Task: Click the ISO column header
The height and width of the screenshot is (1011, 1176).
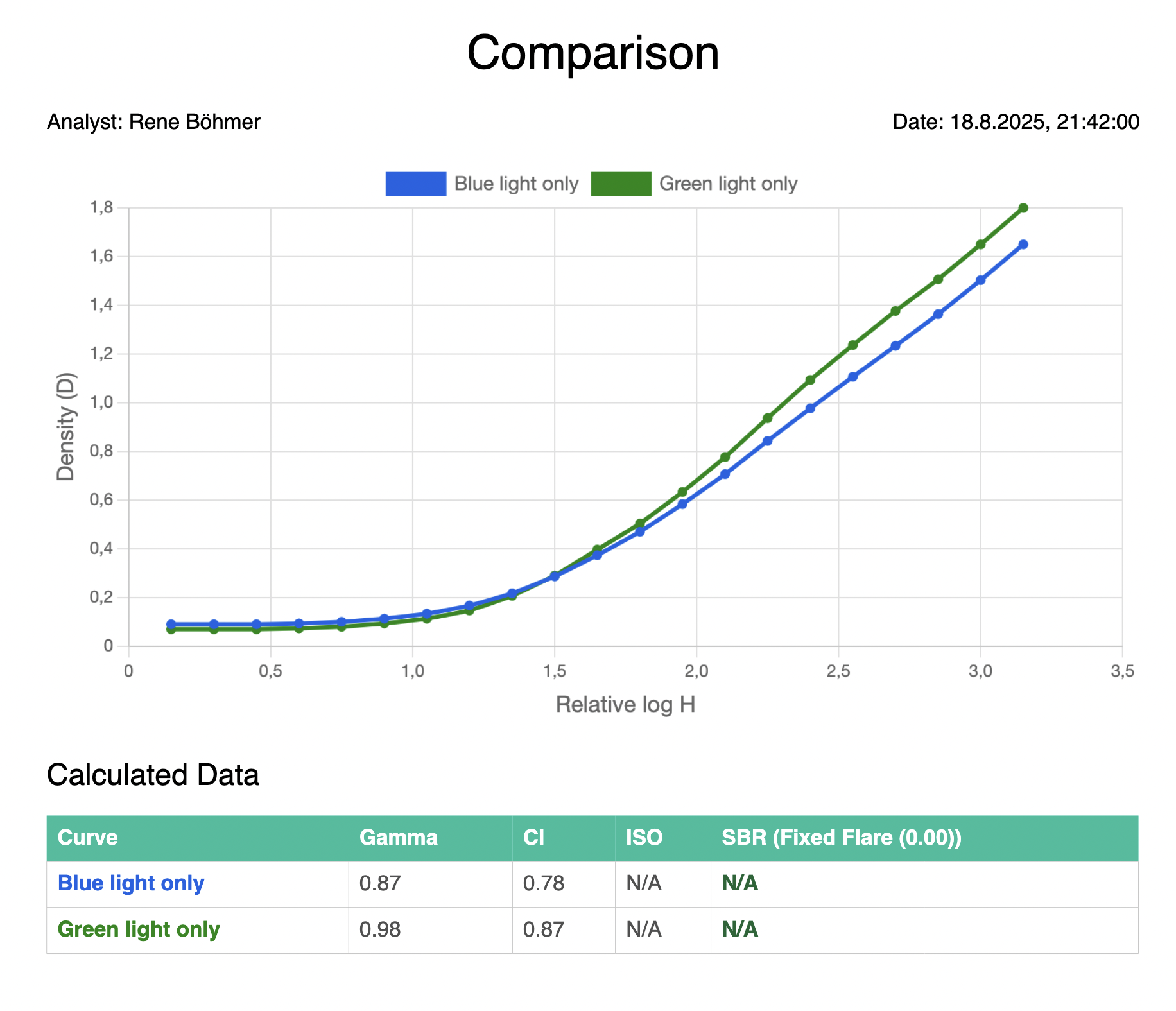Action: (x=644, y=838)
